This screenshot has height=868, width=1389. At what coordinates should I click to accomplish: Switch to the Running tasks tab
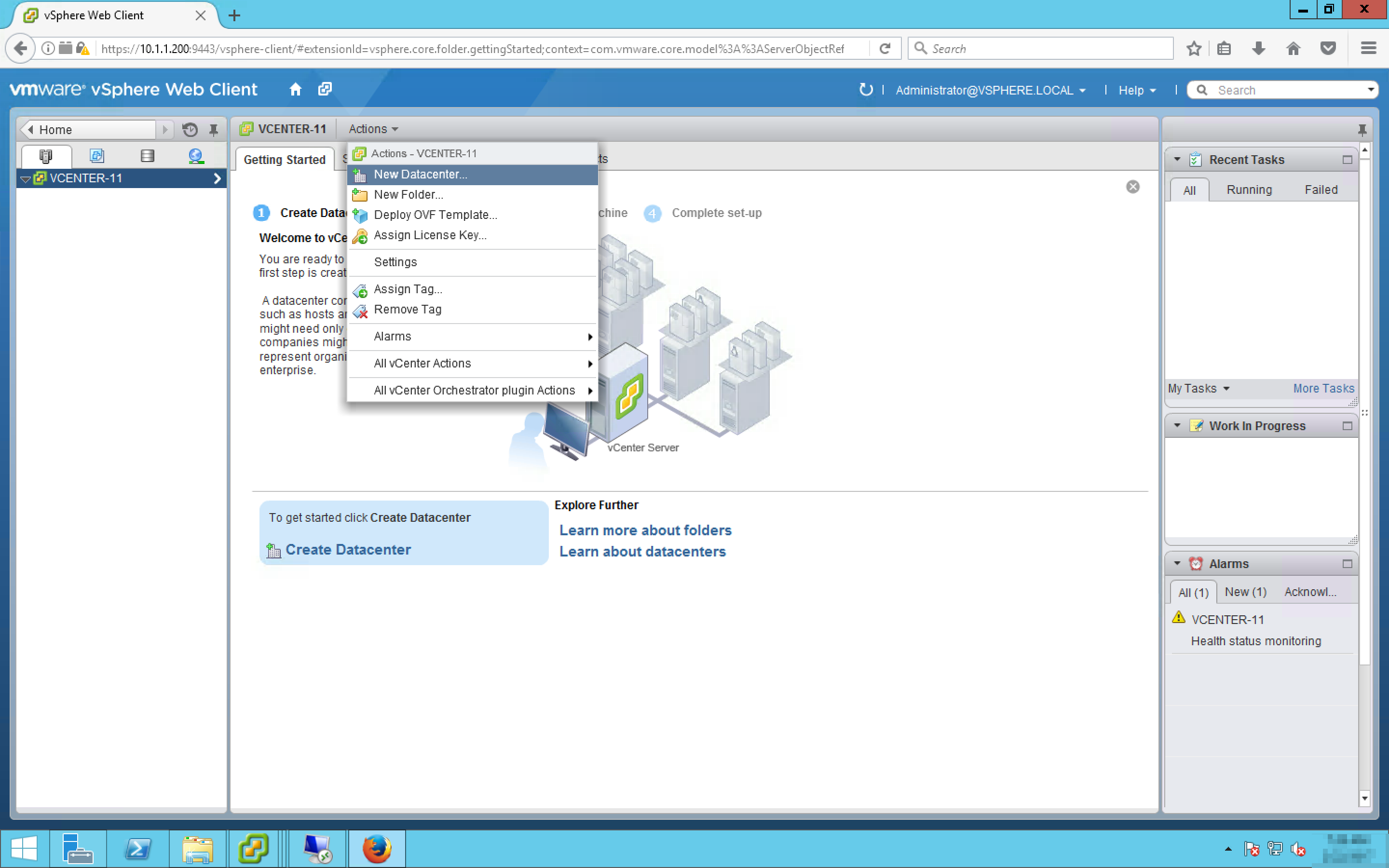click(x=1249, y=190)
